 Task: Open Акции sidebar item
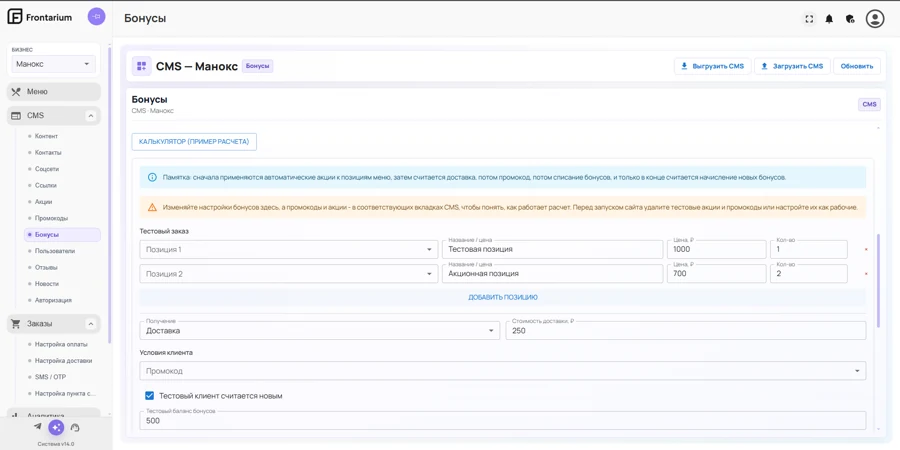tap(44, 202)
